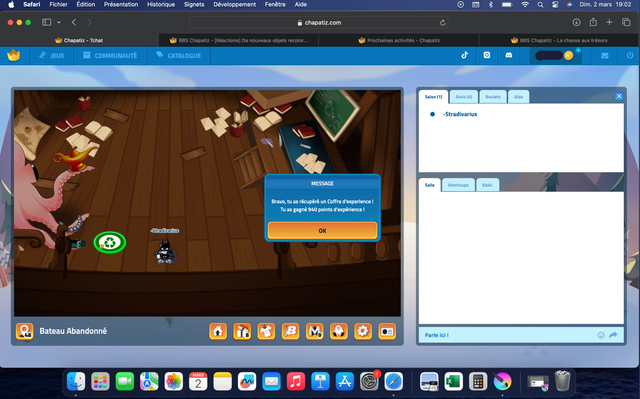
Task: Open the home icon in game toolbar
Action: [x=218, y=331]
